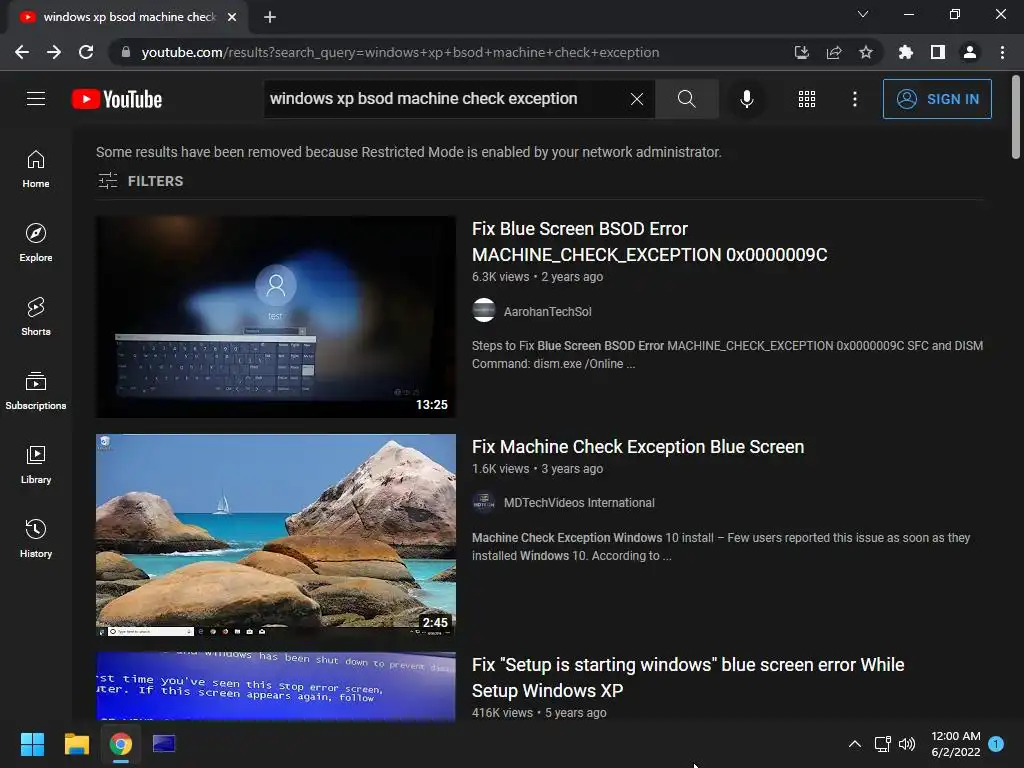Screen dimensions: 1024x768
Task: Open Fix Setup is starting windows video title
Action: [x=688, y=677]
